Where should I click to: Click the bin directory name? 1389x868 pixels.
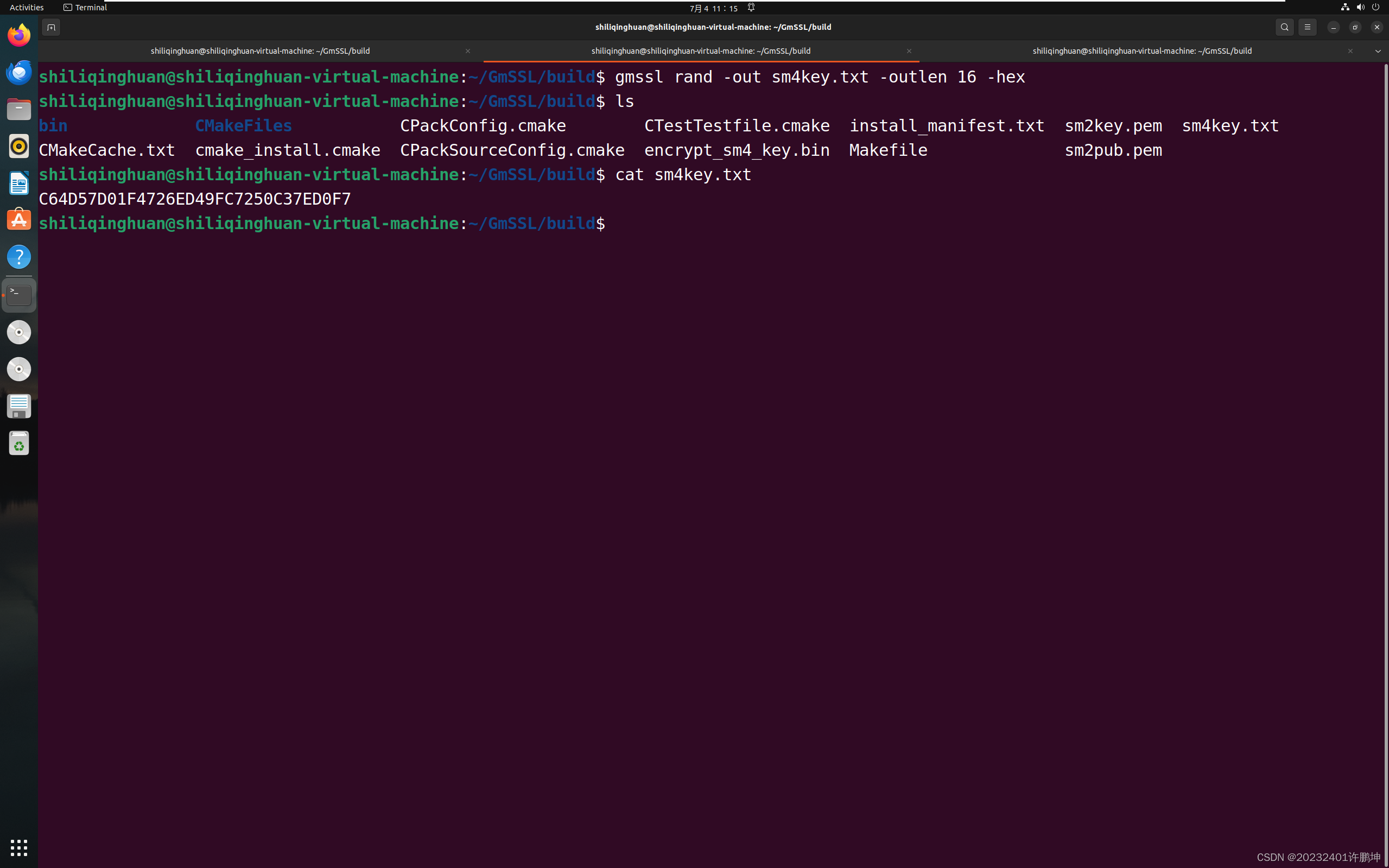coord(53,126)
